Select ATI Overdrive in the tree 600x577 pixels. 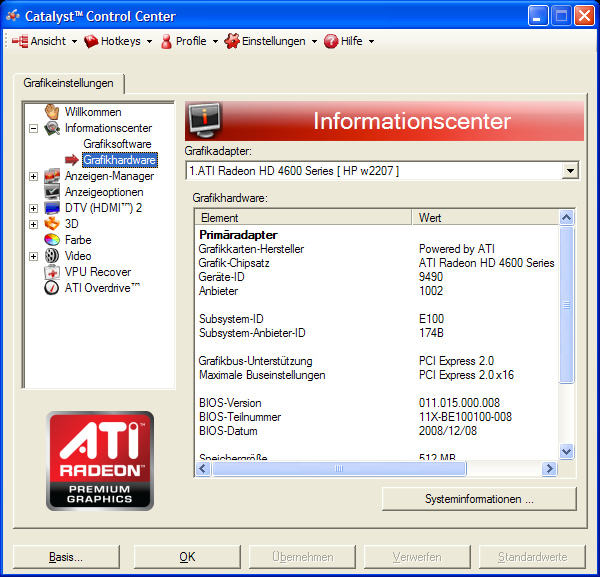tap(102, 288)
